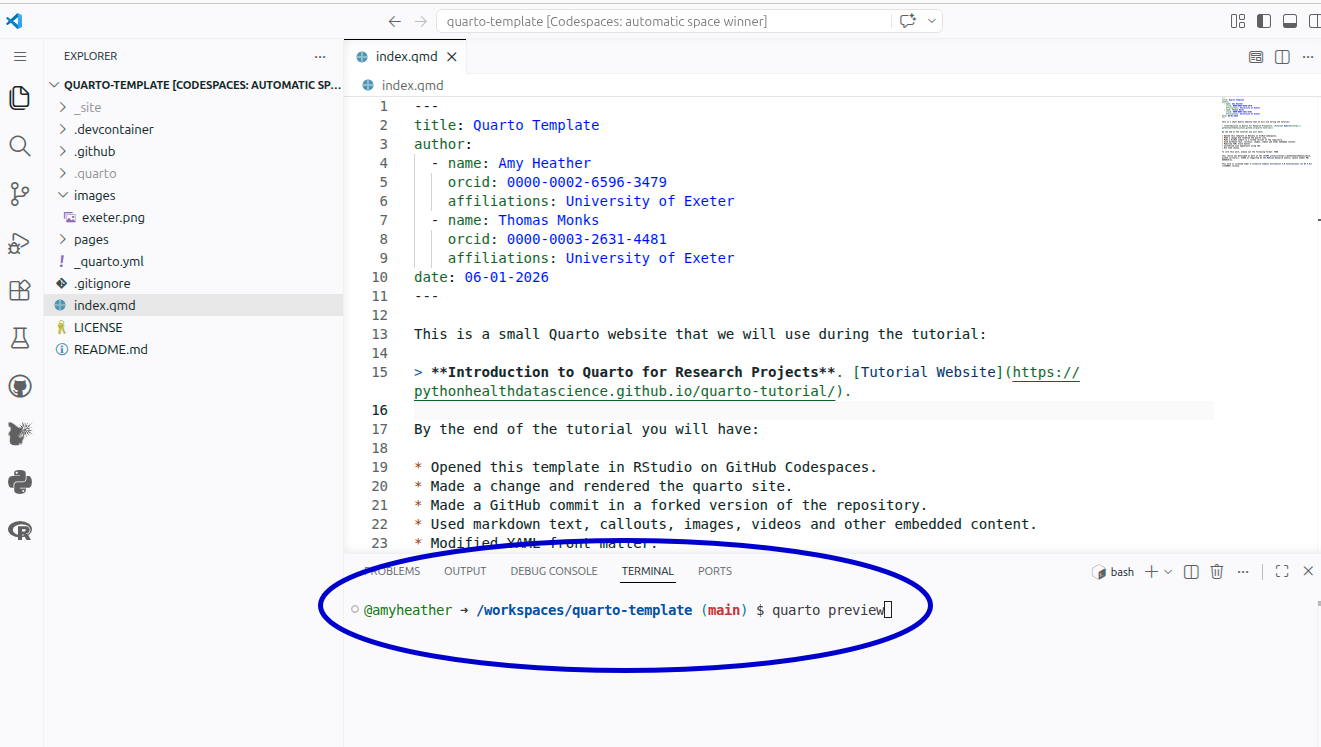The width and height of the screenshot is (1321, 747).
Task: Open the Run and Debug view
Action: point(20,242)
